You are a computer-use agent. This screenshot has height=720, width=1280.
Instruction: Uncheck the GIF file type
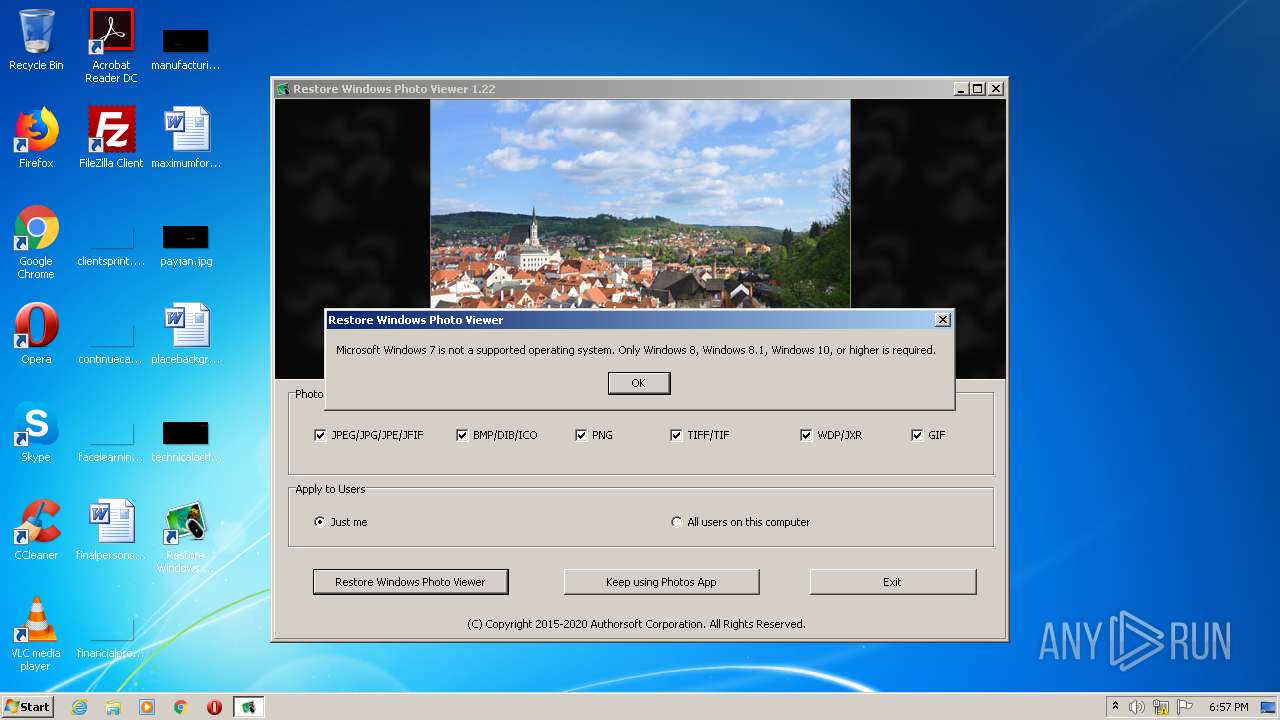(x=917, y=435)
